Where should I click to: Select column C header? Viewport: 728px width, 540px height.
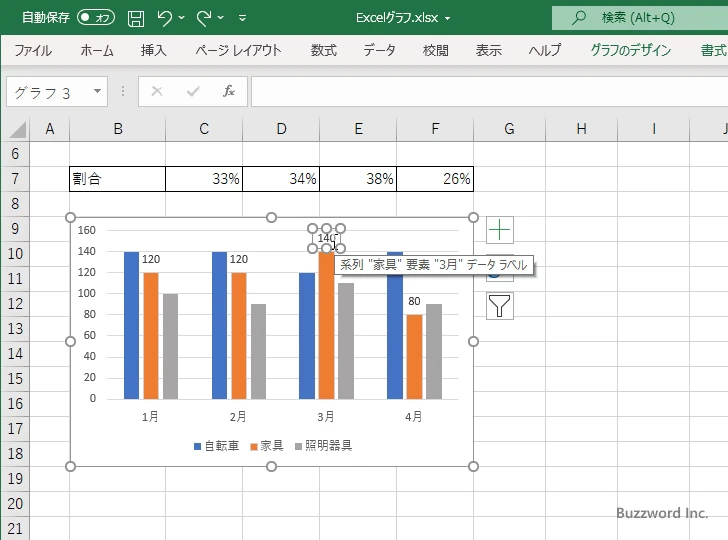pyautogui.click(x=204, y=129)
